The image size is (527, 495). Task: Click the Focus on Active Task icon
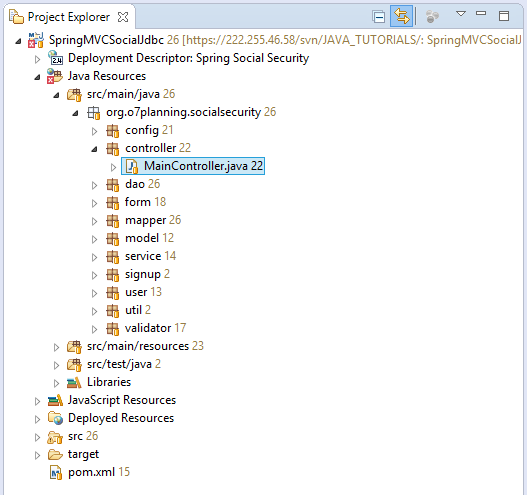432,16
